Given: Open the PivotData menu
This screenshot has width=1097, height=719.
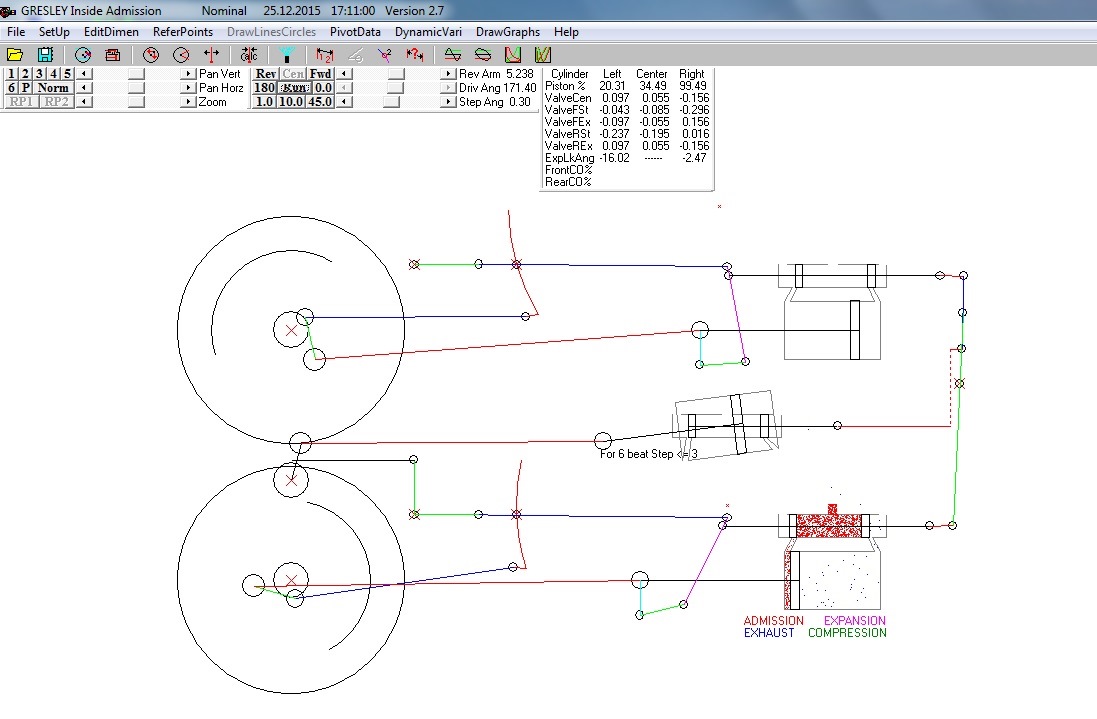Looking at the screenshot, I should point(356,32).
